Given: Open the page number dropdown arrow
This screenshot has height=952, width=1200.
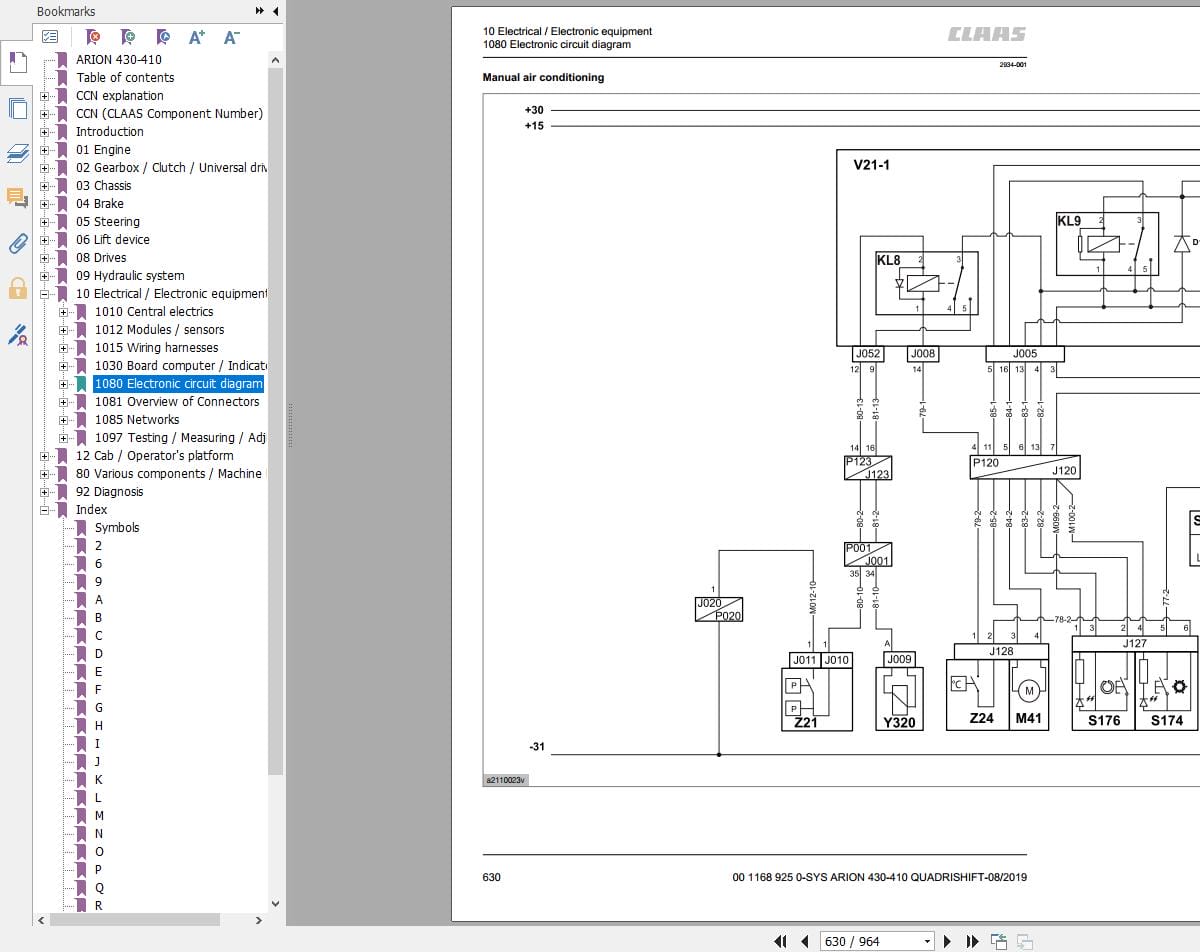Looking at the screenshot, I should [927, 941].
